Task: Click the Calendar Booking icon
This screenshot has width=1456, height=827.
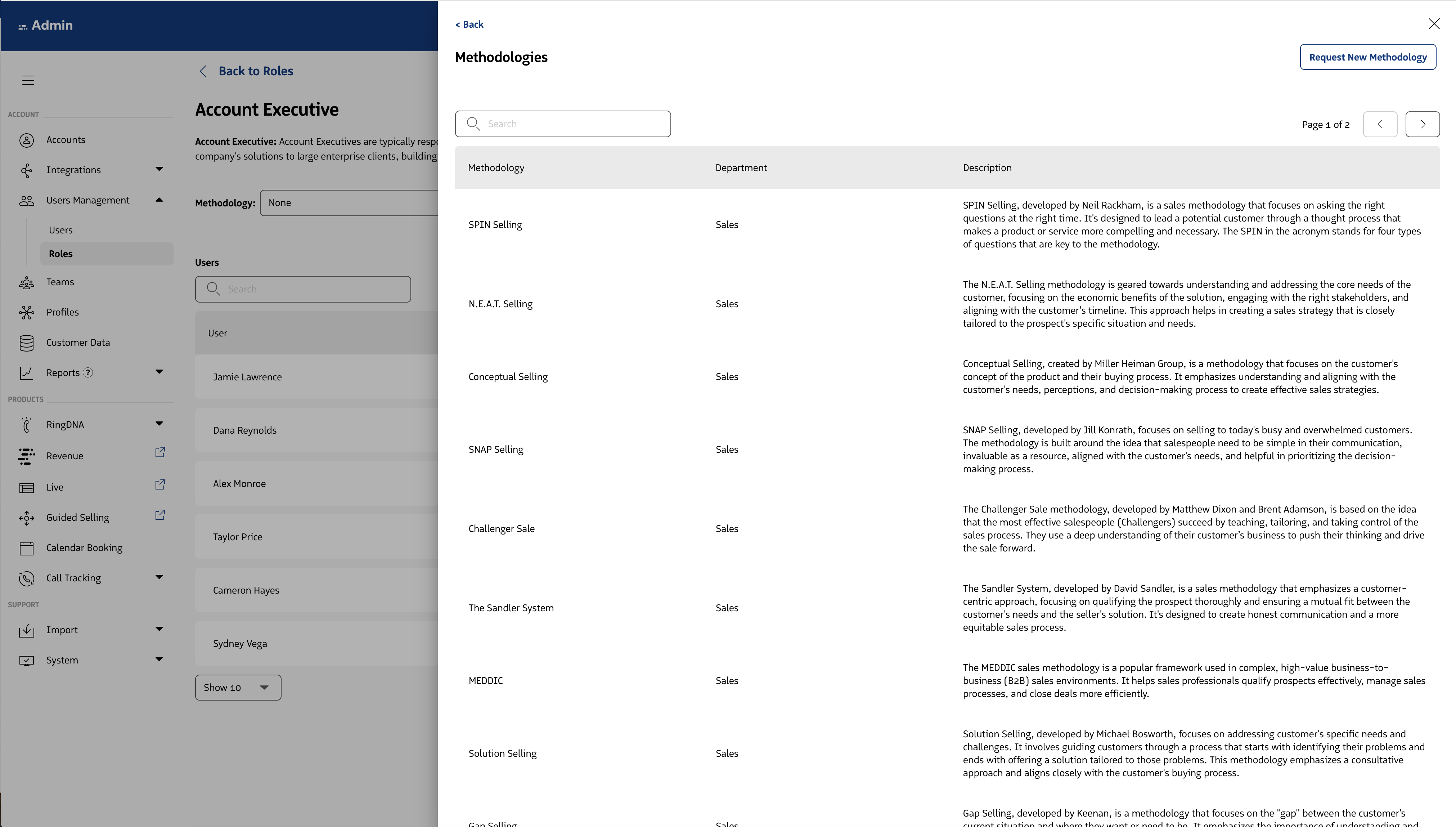Action: 27,548
